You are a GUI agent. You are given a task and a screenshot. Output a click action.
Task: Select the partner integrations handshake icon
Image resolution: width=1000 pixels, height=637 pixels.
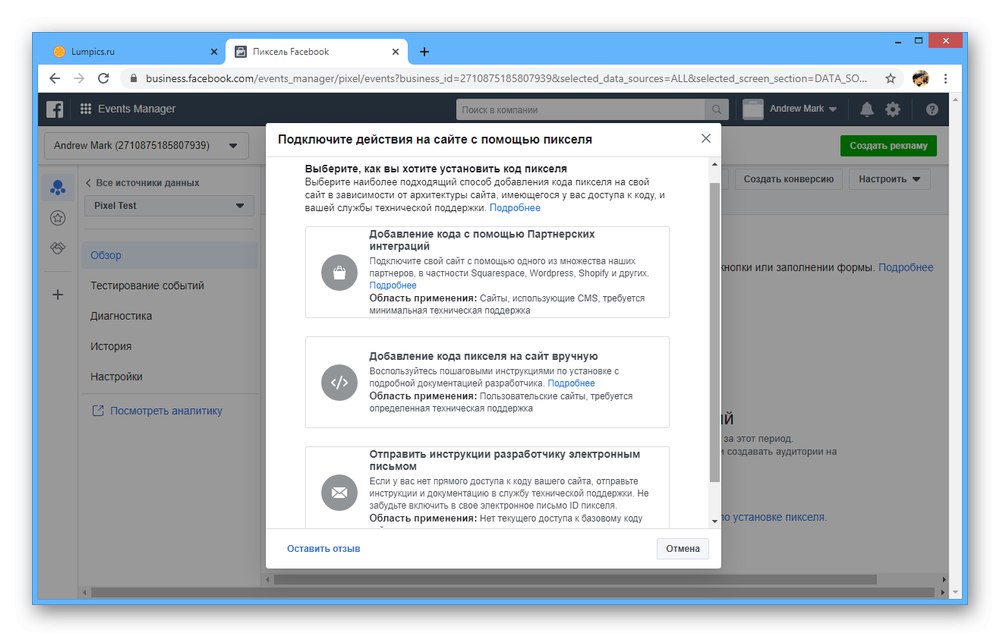(58, 248)
